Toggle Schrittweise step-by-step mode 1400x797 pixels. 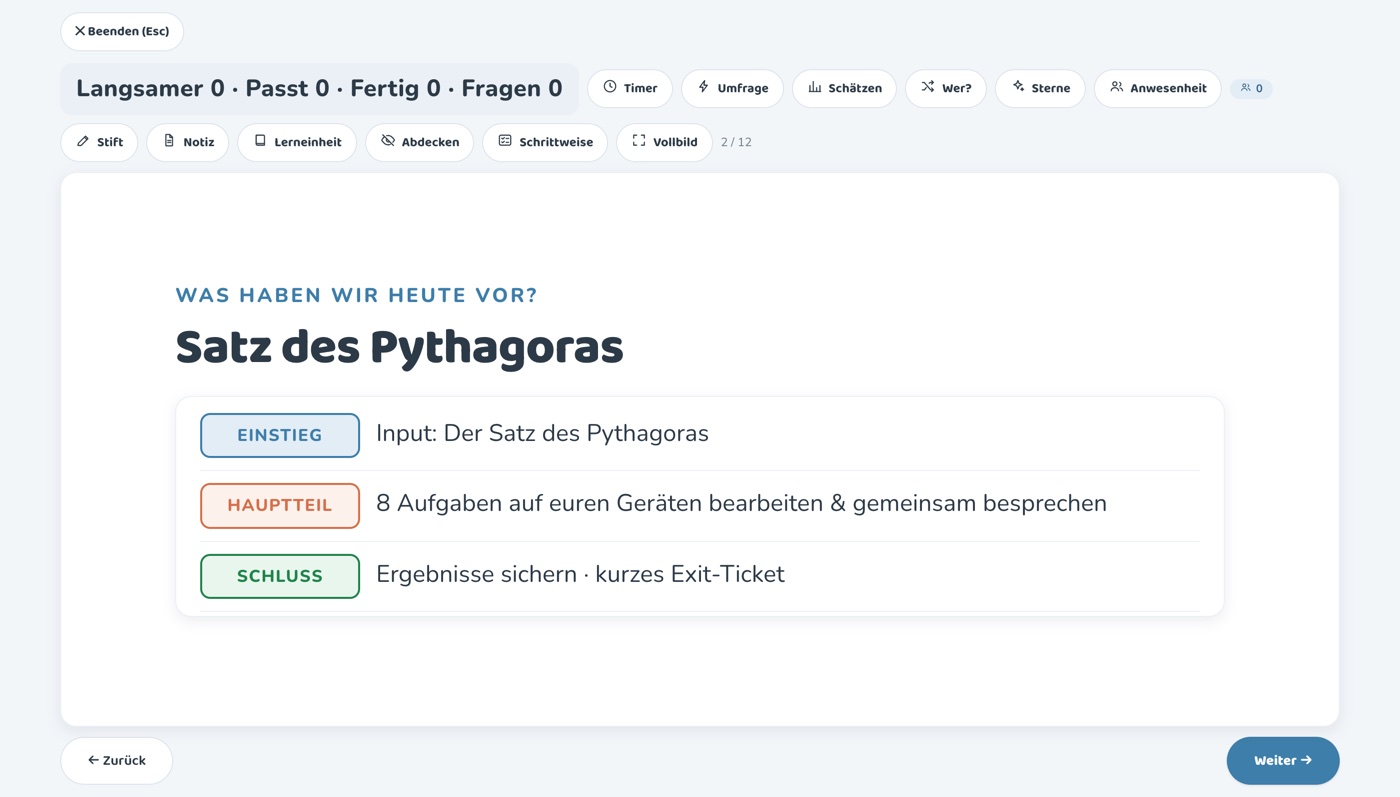coord(545,142)
